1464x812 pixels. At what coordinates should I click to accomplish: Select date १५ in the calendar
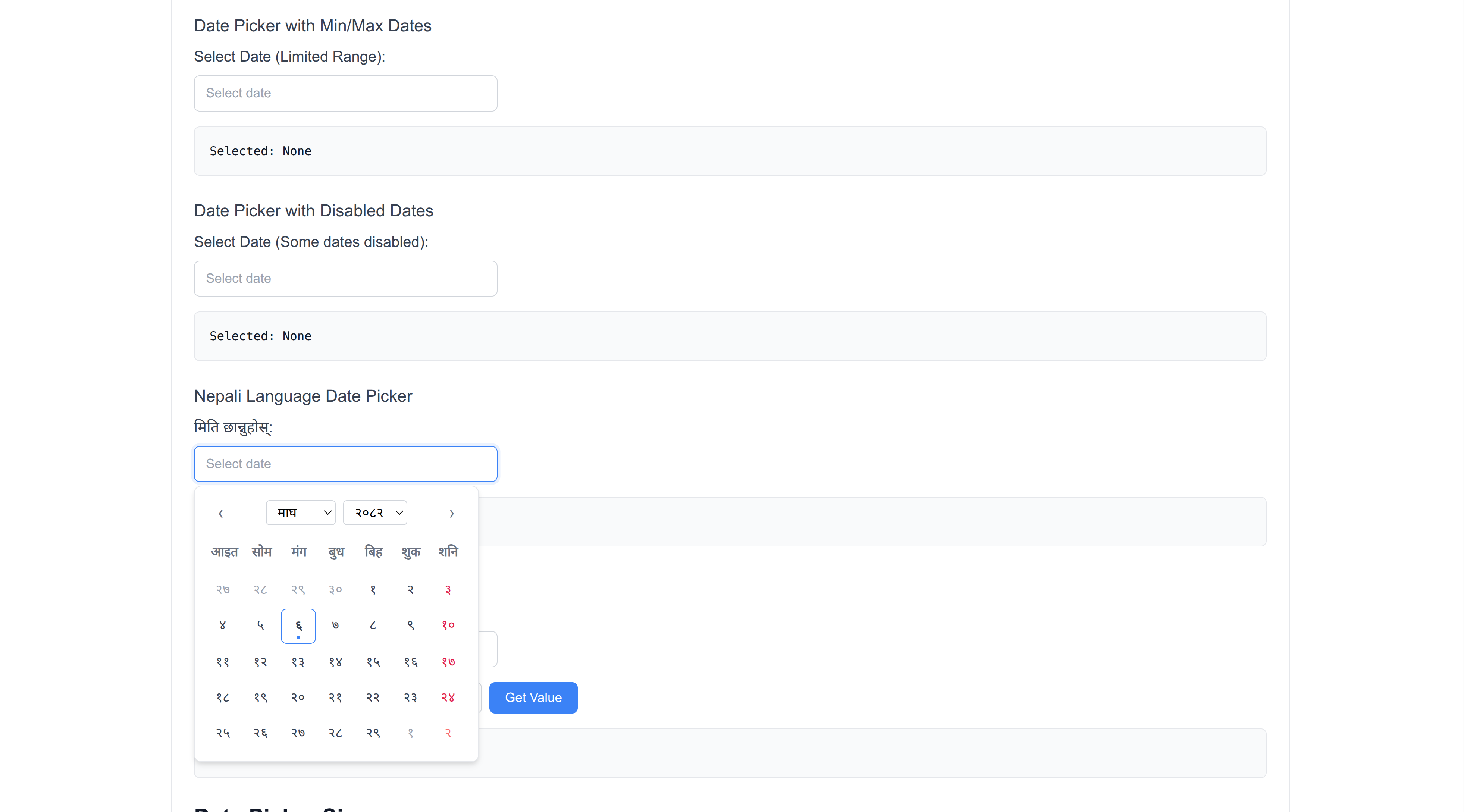tap(373, 662)
